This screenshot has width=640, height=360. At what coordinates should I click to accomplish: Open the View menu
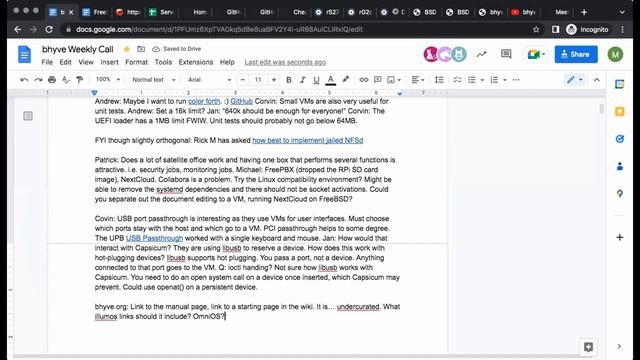[86, 62]
